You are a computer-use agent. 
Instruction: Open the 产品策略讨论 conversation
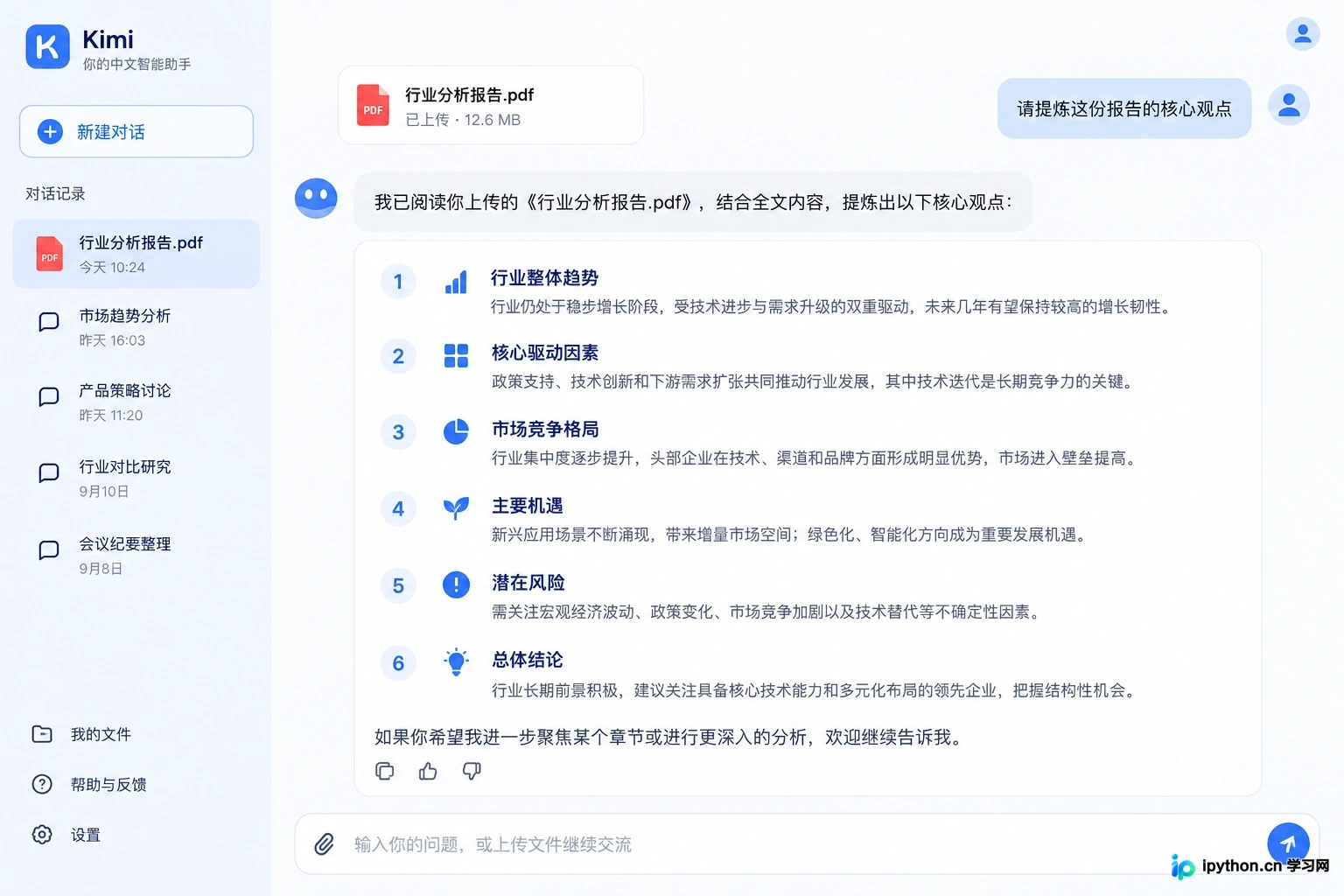pos(136,402)
